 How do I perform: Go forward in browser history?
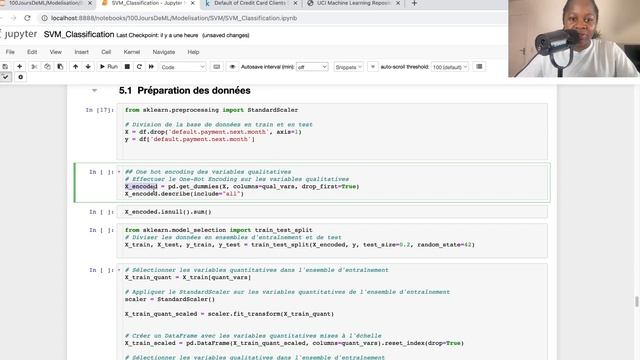(x=13, y=18)
